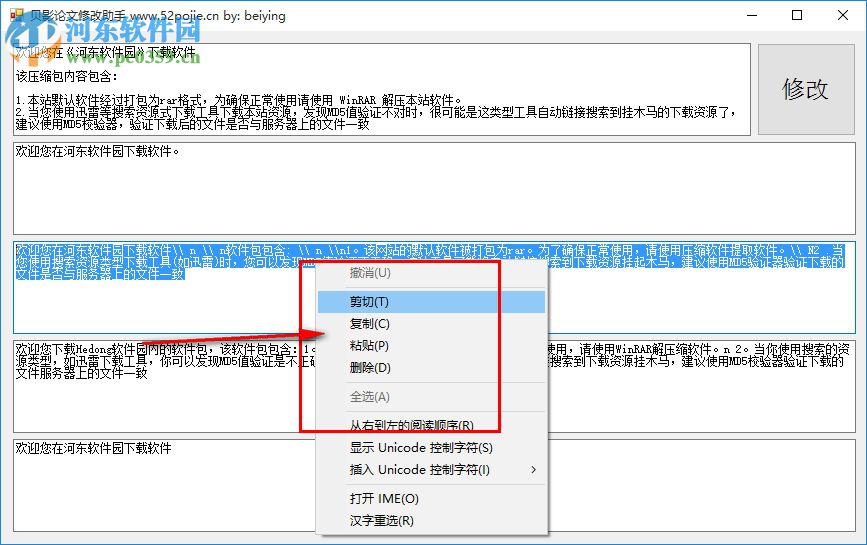Select 删除(D) in the context menu

(431, 368)
